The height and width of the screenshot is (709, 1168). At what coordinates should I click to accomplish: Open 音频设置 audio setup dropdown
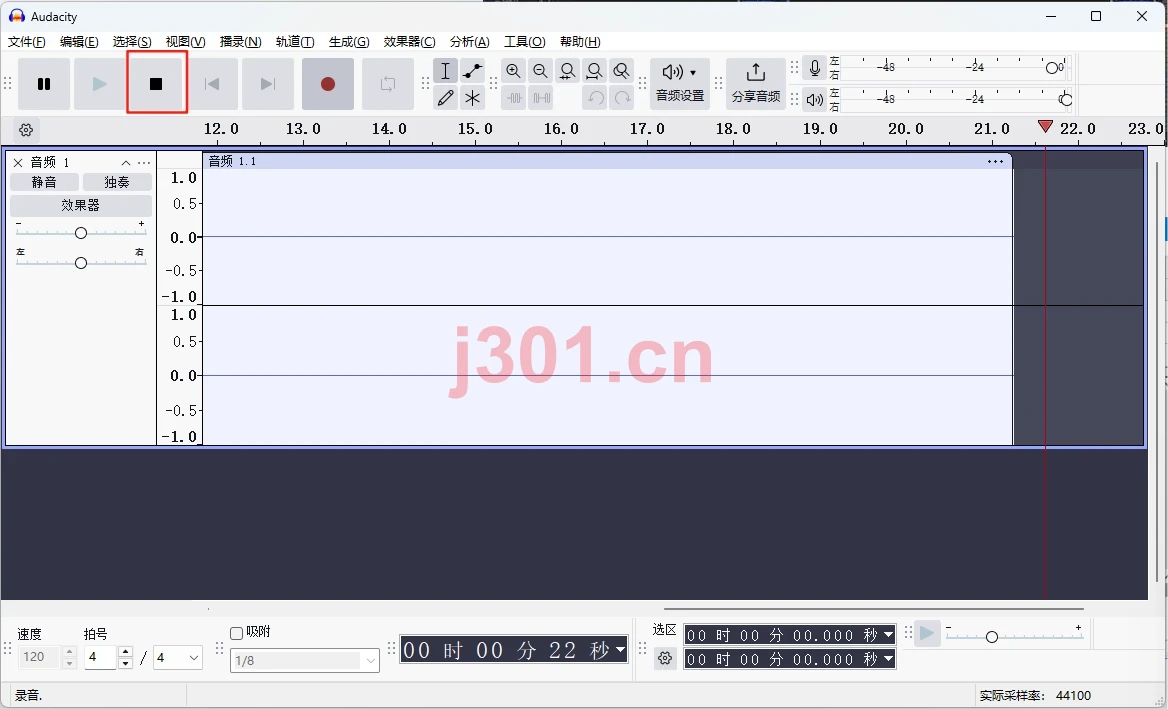pos(679,84)
